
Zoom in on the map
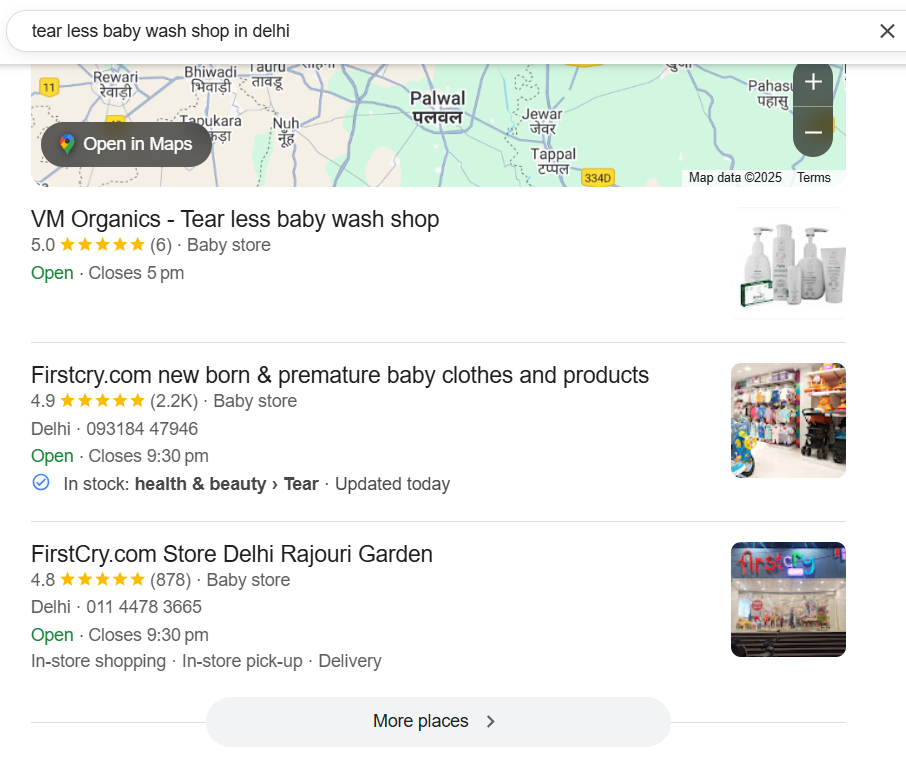pos(813,83)
